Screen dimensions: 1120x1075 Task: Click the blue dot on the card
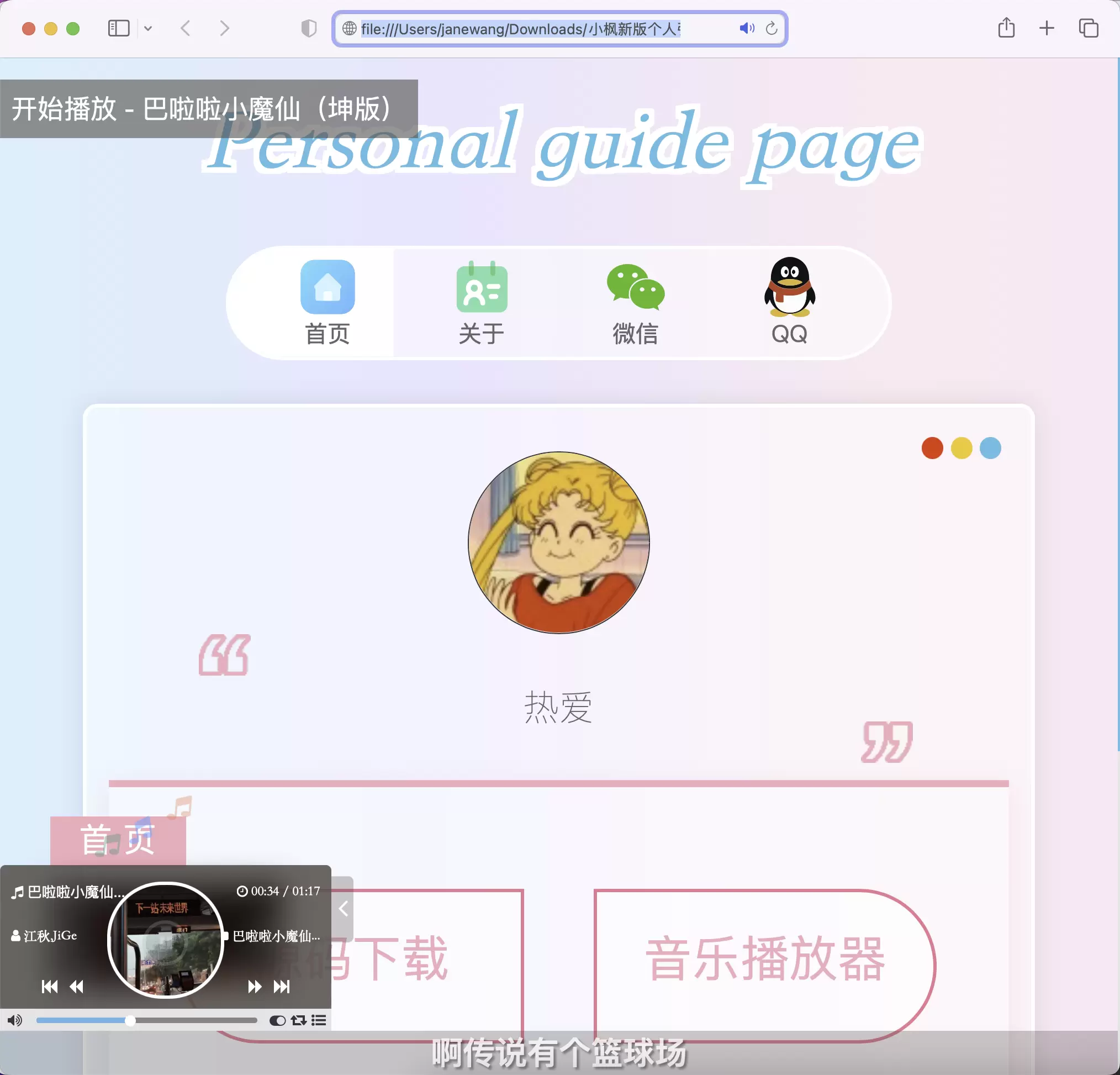click(990, 448)
